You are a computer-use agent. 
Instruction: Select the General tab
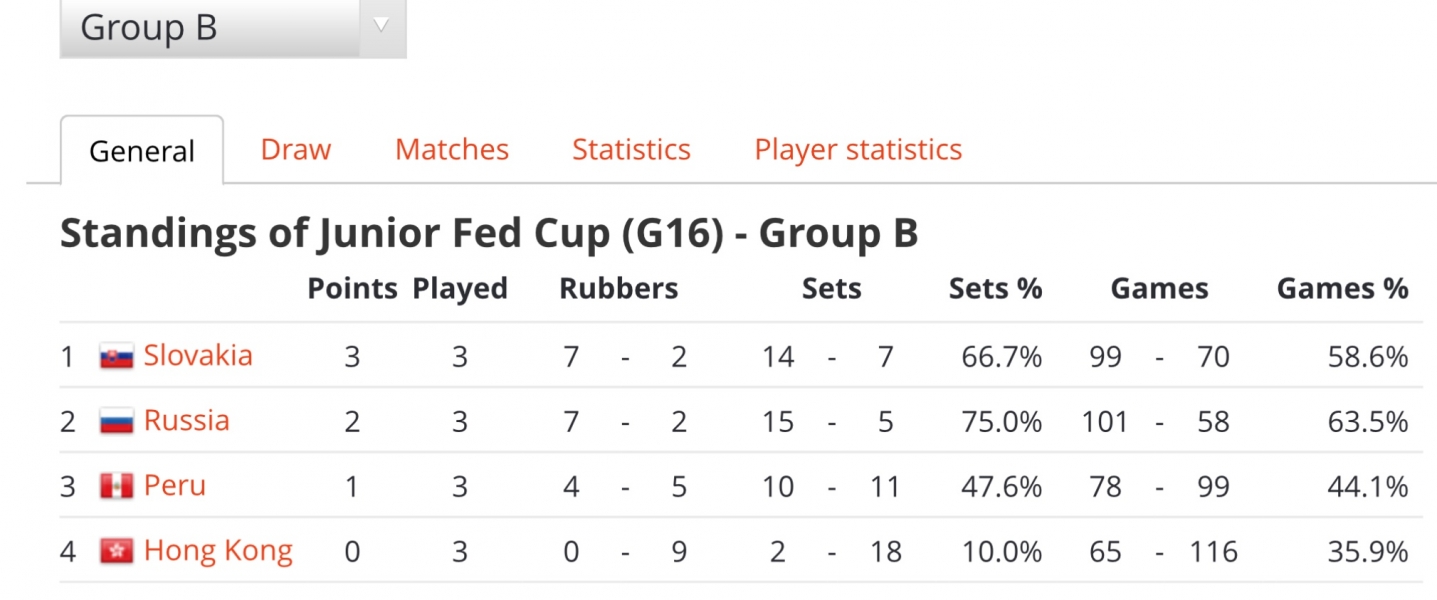(x=142, y=151)
